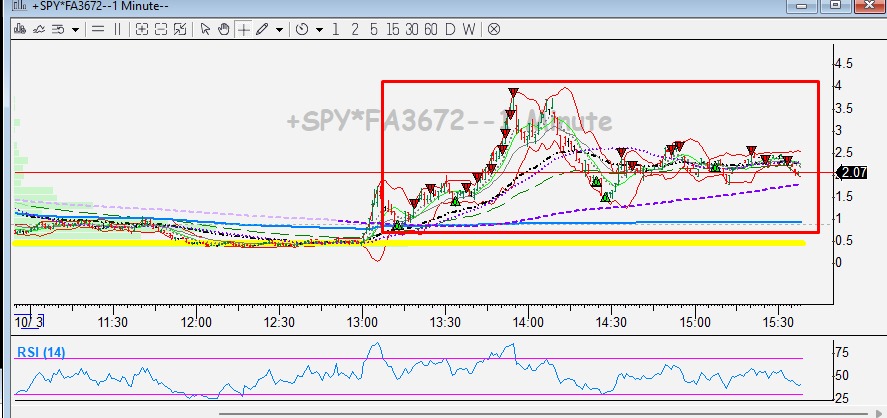Expand the drawing tools dropdown arrow
Image resolution: width=887 pixels, height=418 pixels.
(279, 30)
